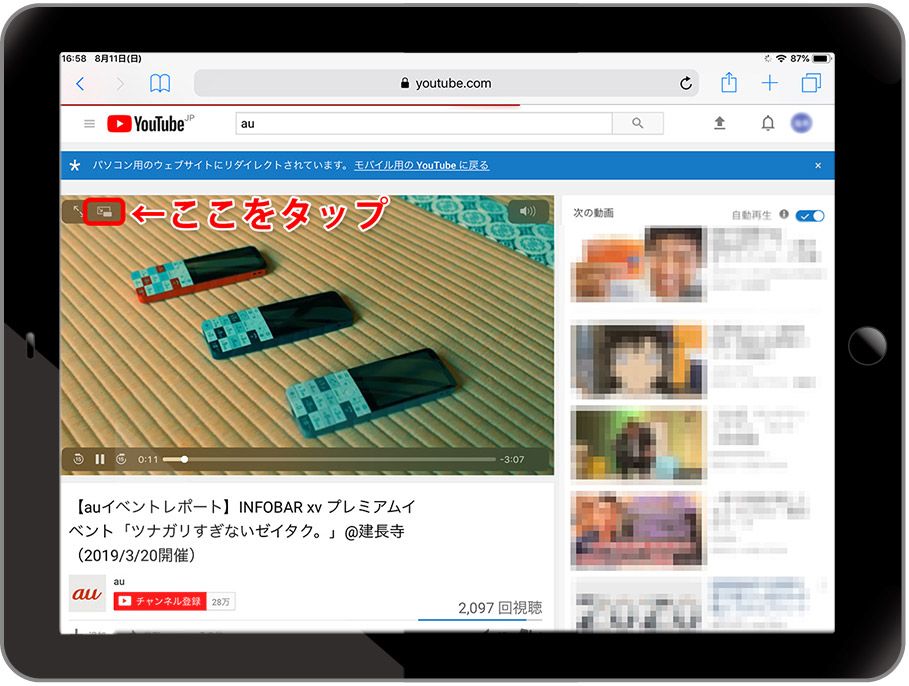
Task: Pause the playing video
Action: point(100,459)
